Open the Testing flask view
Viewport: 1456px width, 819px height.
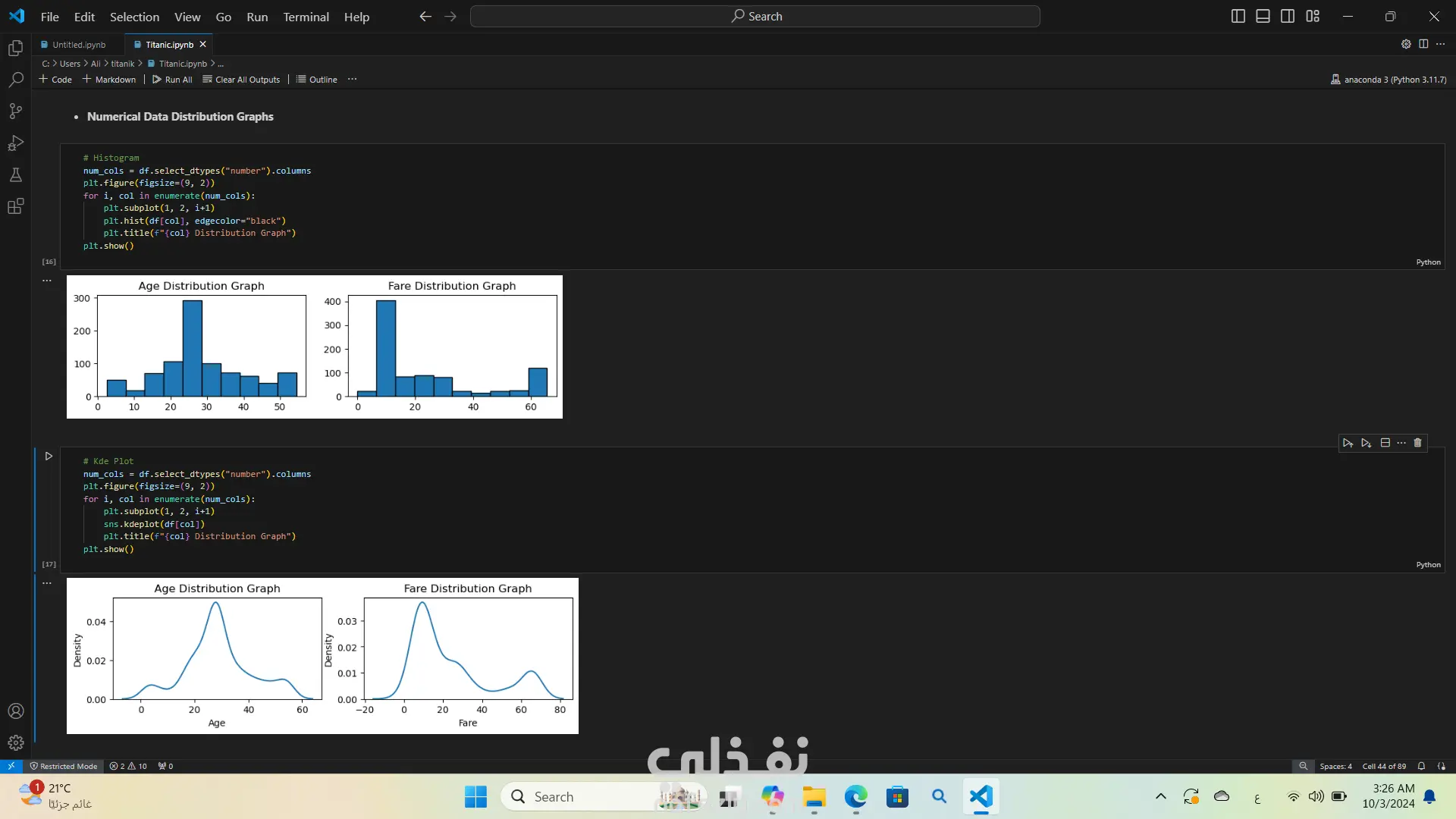point(16,175)
